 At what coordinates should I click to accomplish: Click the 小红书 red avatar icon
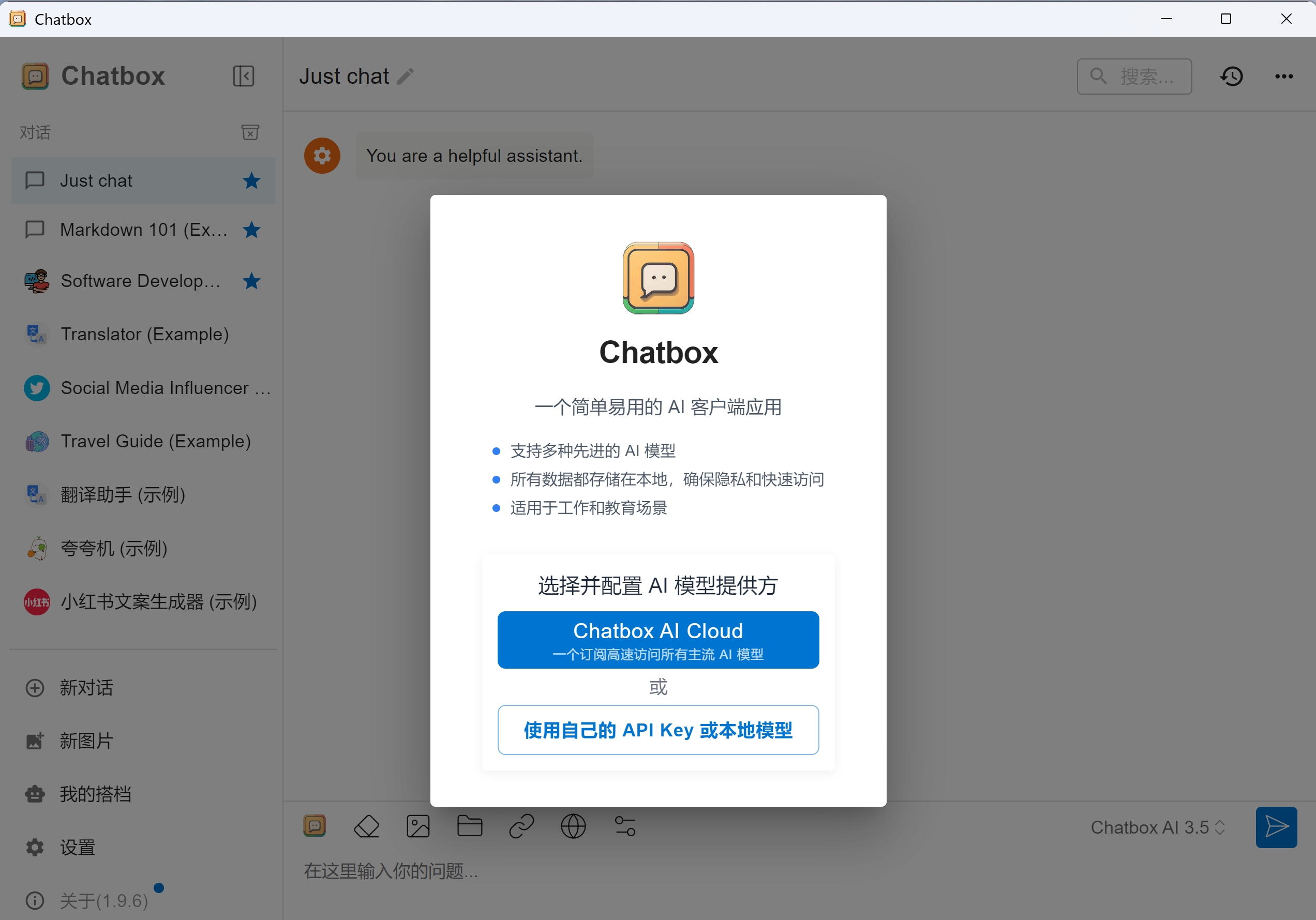click(x=37, y=602)
